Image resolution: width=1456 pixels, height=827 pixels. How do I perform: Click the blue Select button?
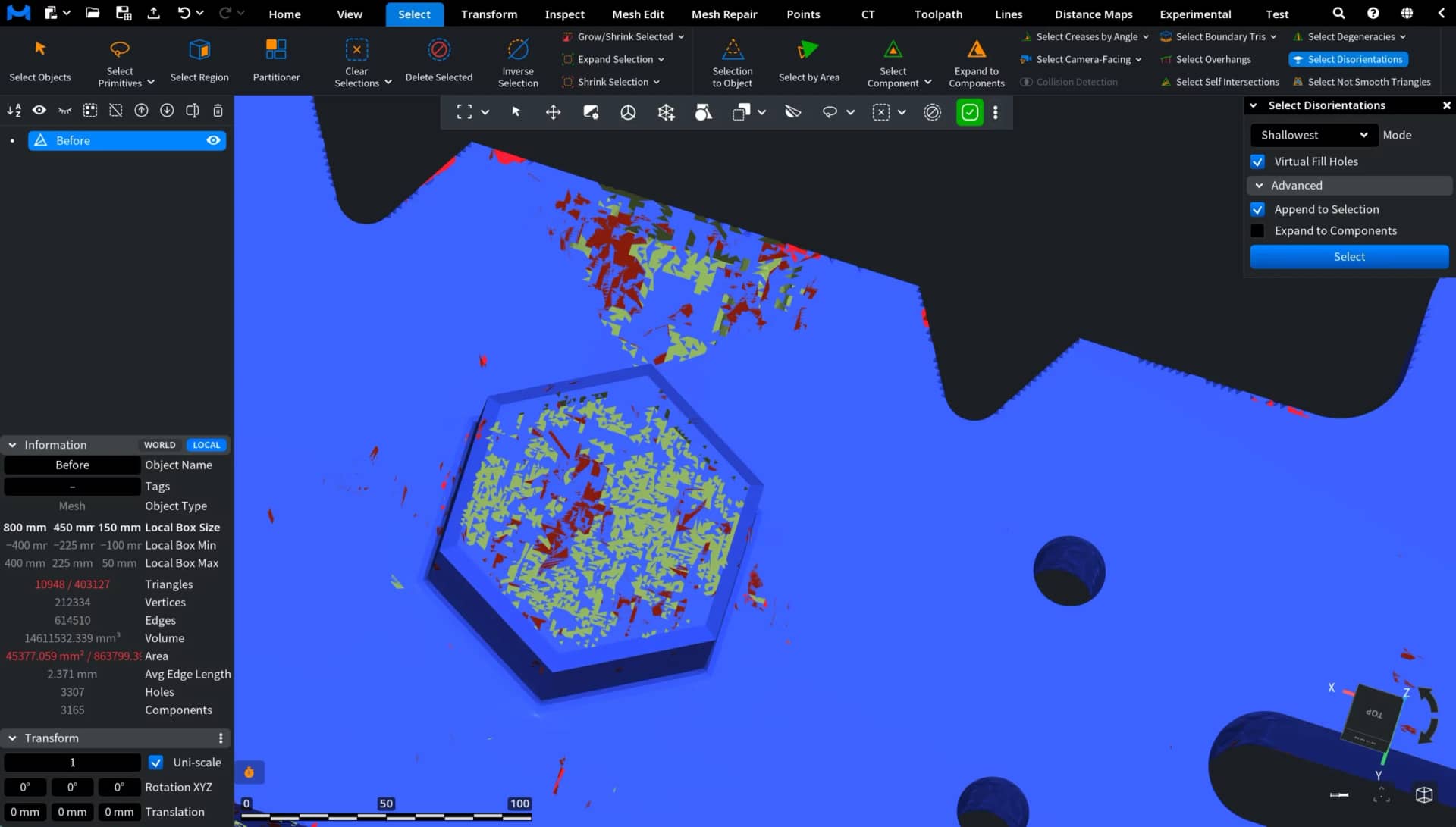[x=1349, y=256]
